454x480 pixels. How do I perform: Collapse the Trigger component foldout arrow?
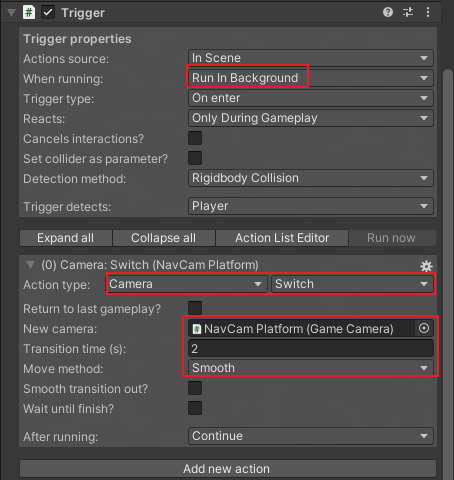[12, 13]
